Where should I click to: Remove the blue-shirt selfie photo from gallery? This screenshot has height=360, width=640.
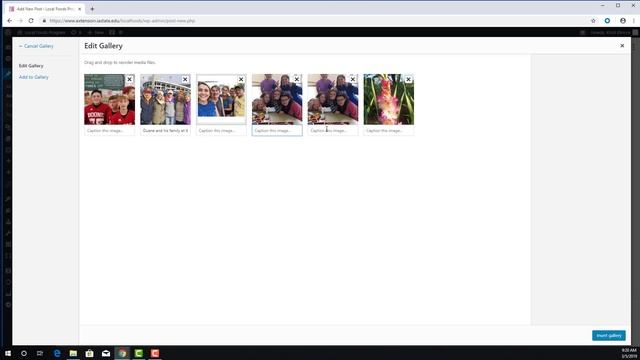241,79
